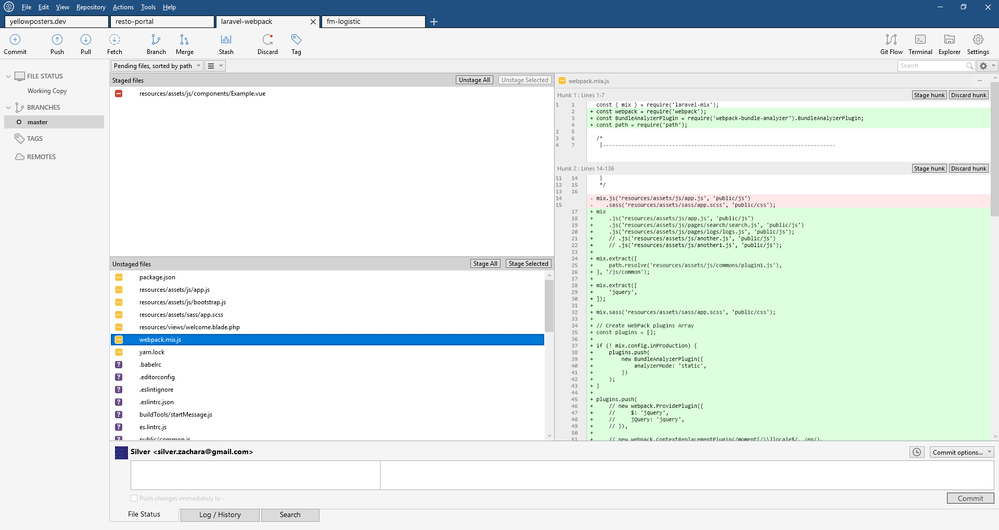999x530 pixels.
Task: Open the Commit options dropdown
Action: coord(961,452)
